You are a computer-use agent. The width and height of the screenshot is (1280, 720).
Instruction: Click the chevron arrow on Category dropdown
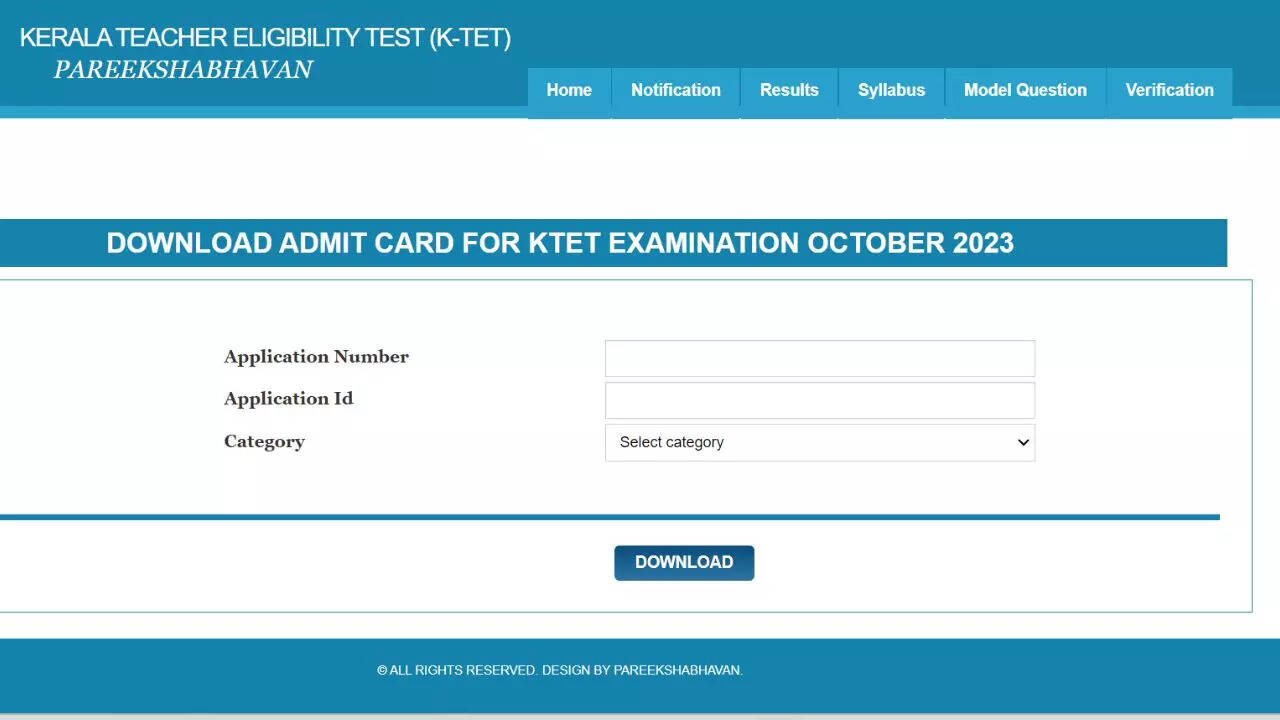click(1023, 442)
